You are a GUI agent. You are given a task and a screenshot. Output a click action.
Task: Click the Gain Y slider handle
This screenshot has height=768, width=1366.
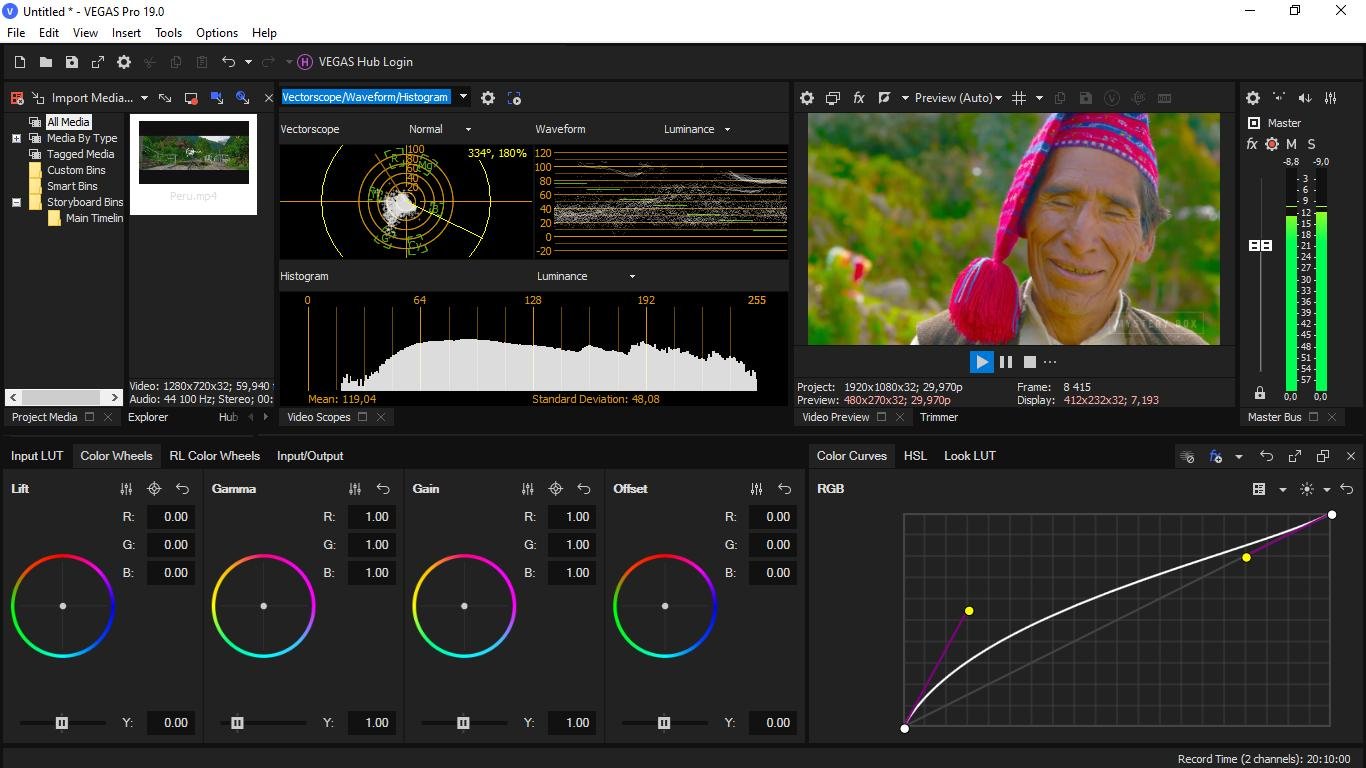pos(463,722)
